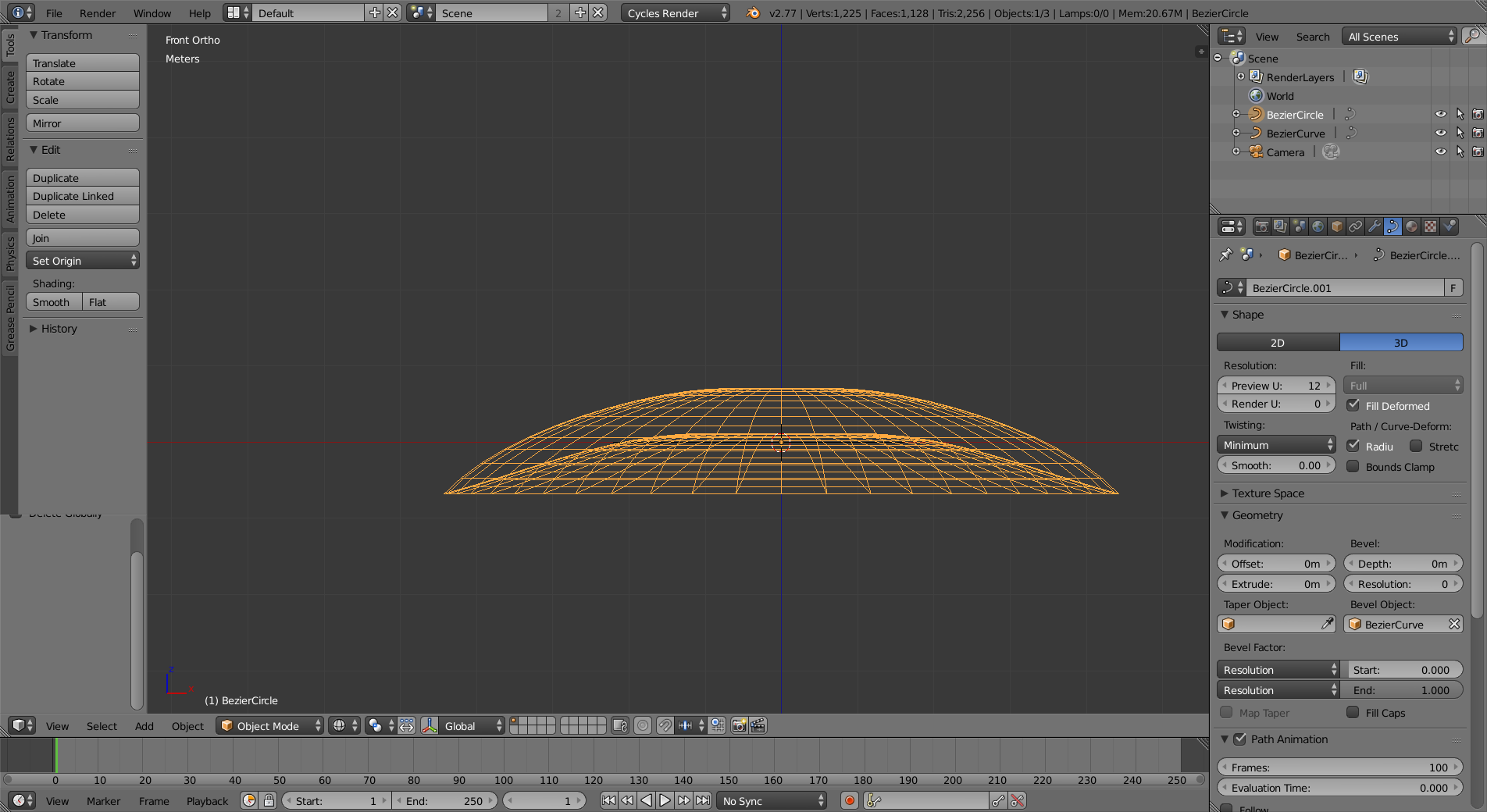Image resolution: width=1487 pixels, height=812 pixels.
Task: Enable the Bounds Clamp checkbox
Action: pyautogui.click(x=1353, y=466)
